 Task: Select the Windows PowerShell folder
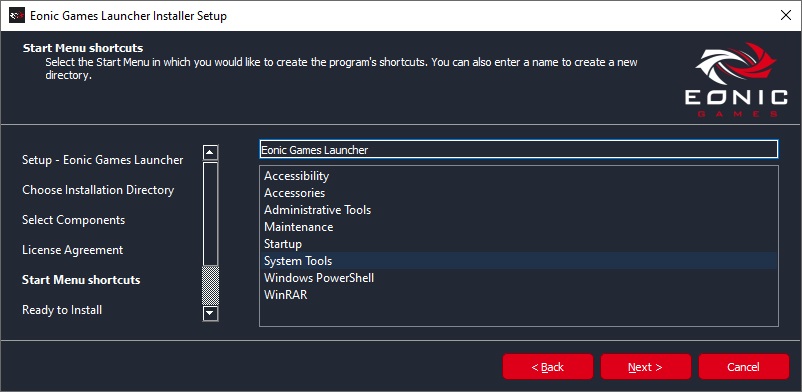(519, 278)
